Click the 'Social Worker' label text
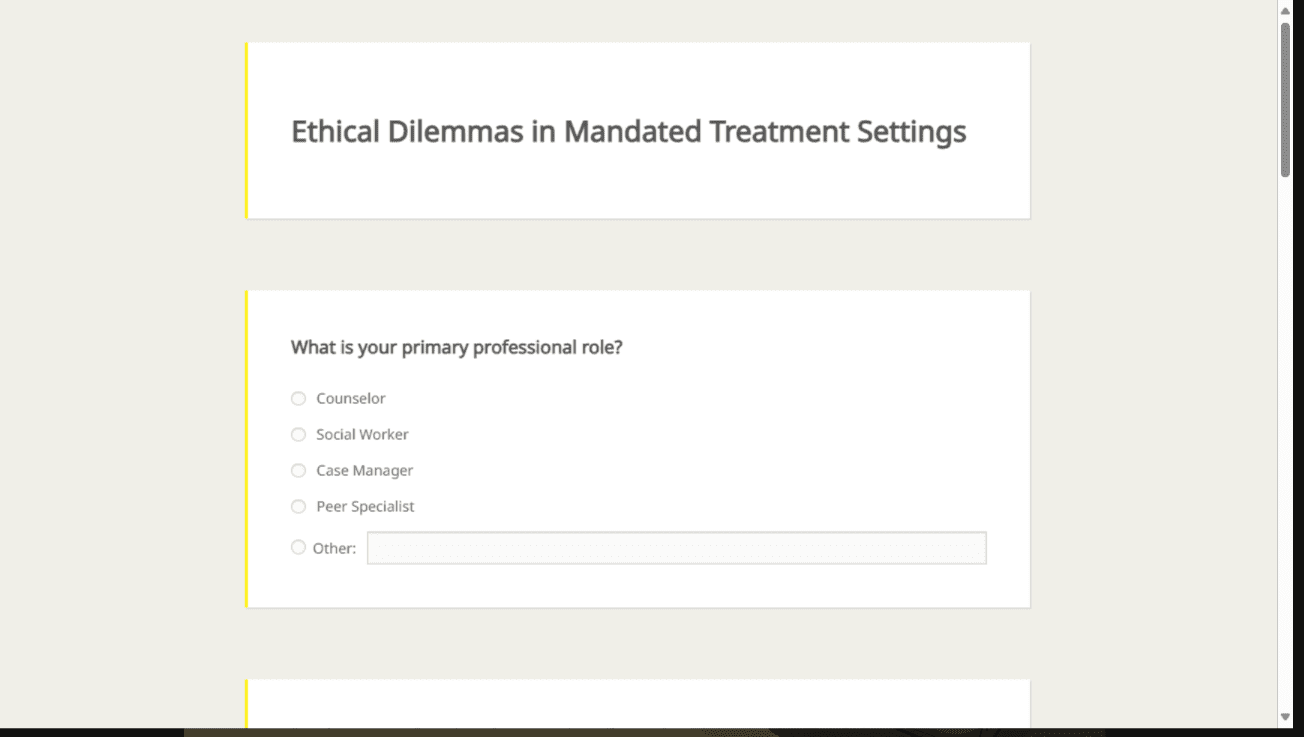Screen dimensions: 1304x737 click(x=362, y=435)
